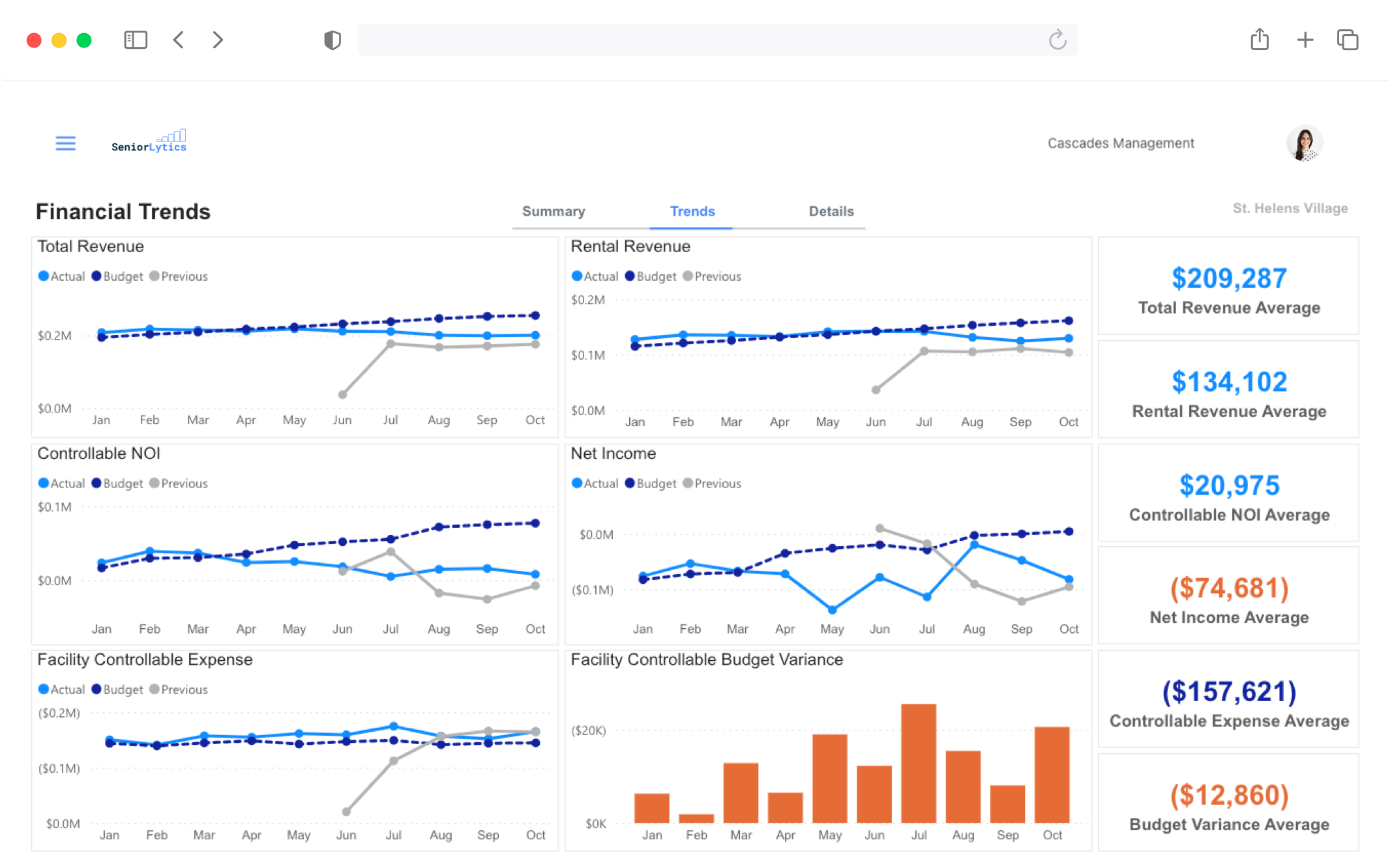The height and width of the screenshot is (868, 1390).
Task: Show tab overview icon
Action: (x=1348, y=40)
